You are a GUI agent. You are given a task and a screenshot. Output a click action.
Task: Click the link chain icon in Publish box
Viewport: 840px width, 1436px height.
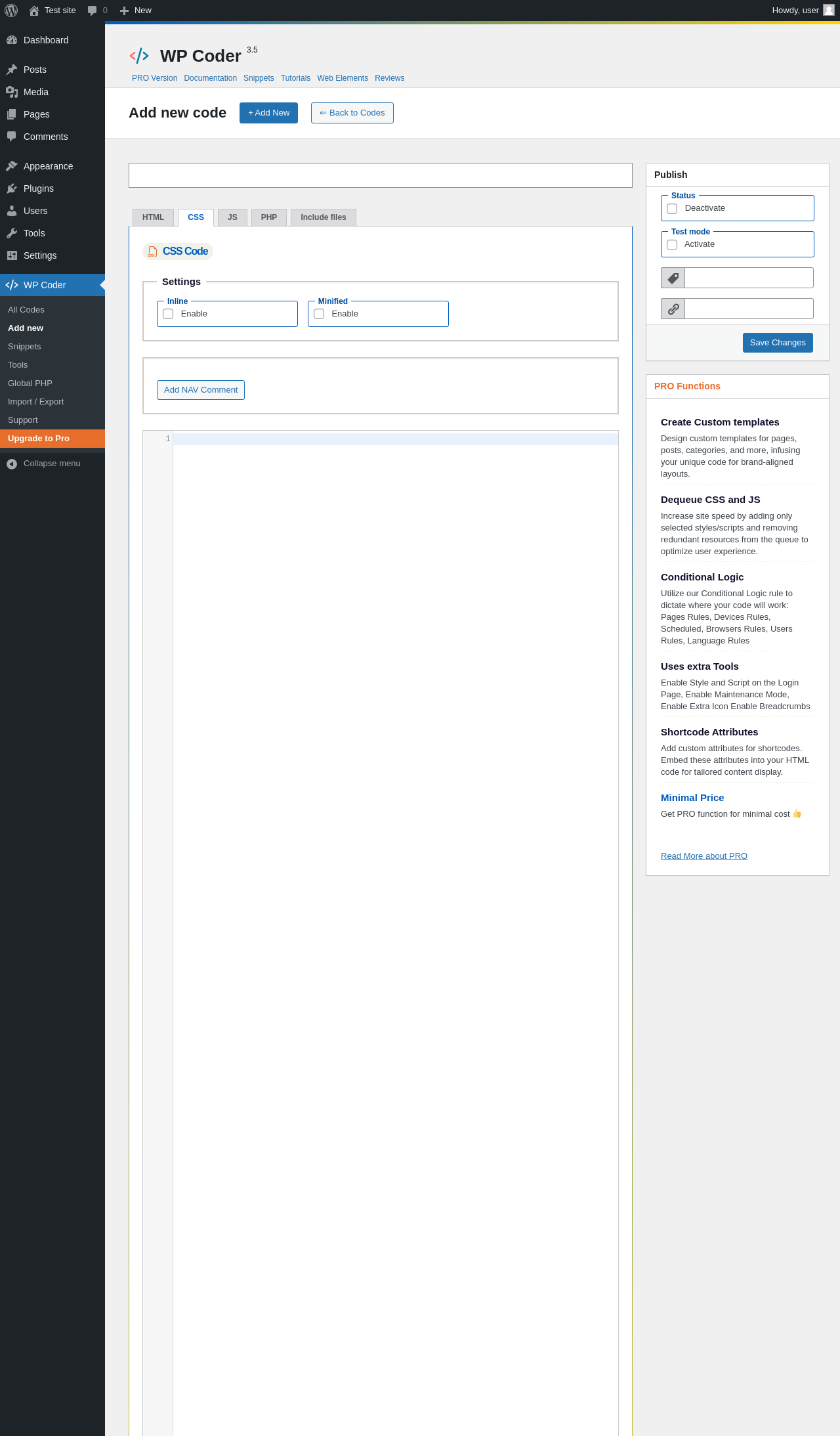pos(673,309)
